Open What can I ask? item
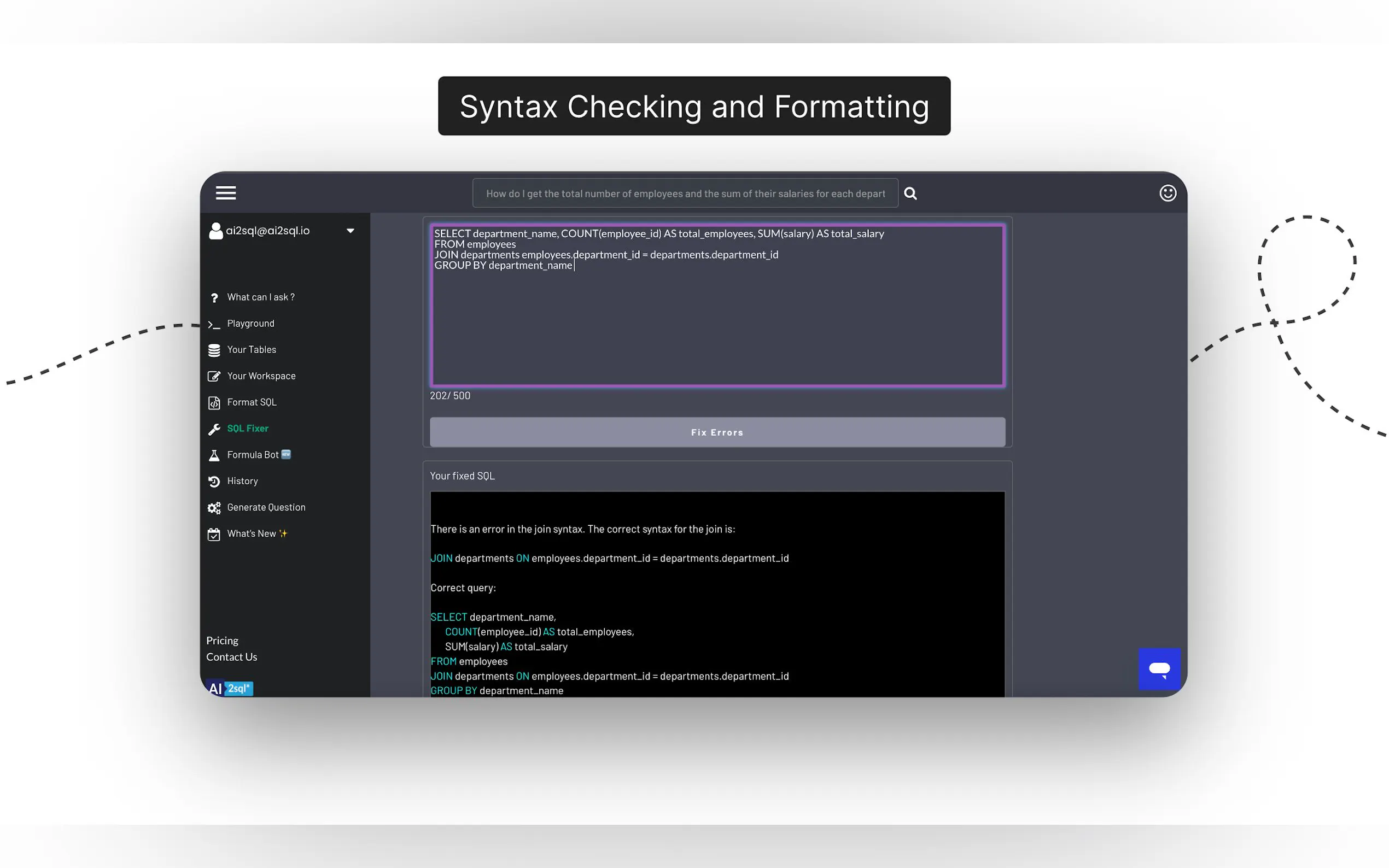1389x868 pixels. [261, 297]
